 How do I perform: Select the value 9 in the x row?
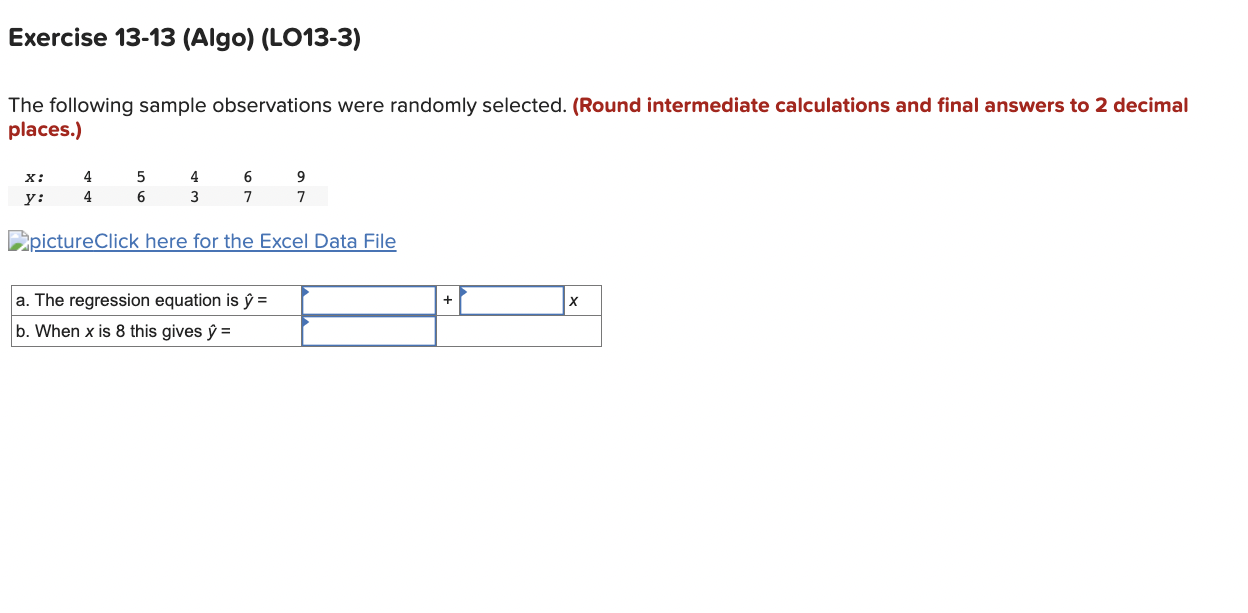[x=300, y=176]
